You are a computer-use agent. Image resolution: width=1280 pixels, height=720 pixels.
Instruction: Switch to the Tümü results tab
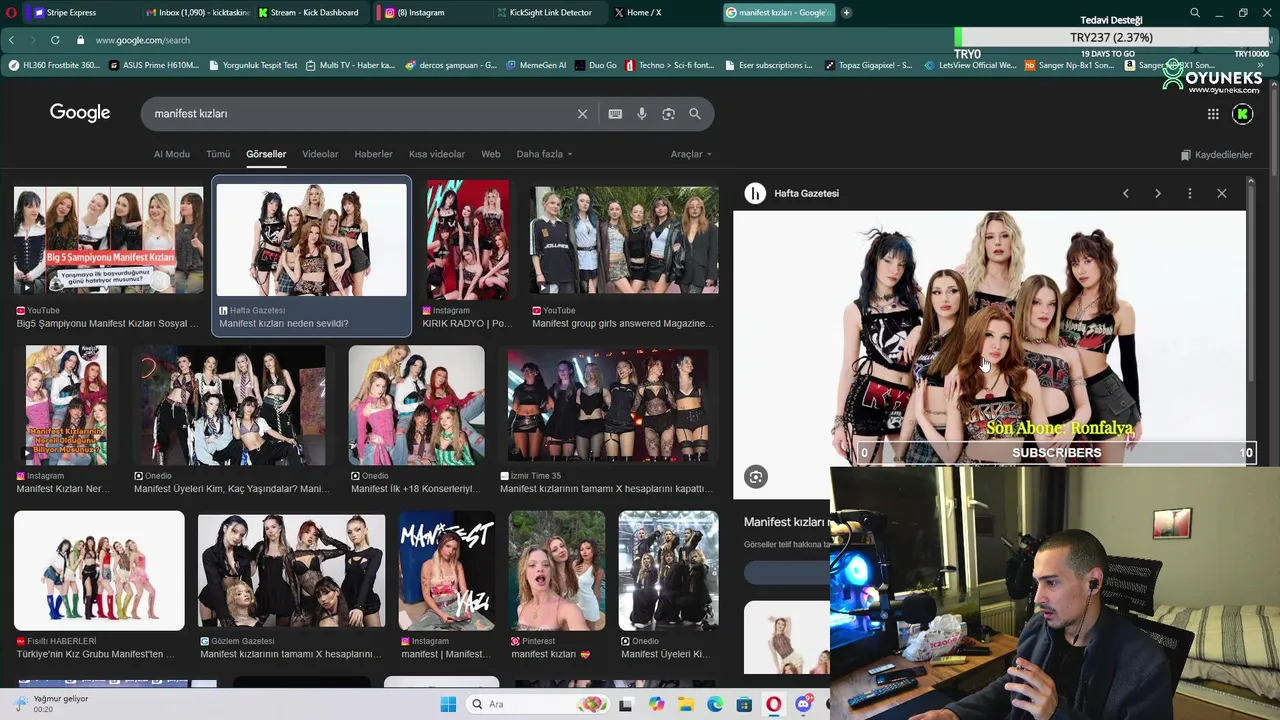218,154
